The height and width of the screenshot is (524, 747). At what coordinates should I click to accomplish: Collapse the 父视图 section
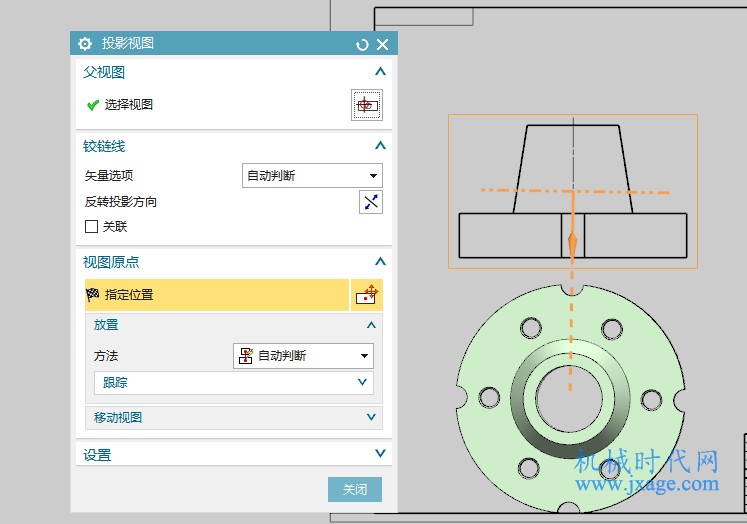380,71
